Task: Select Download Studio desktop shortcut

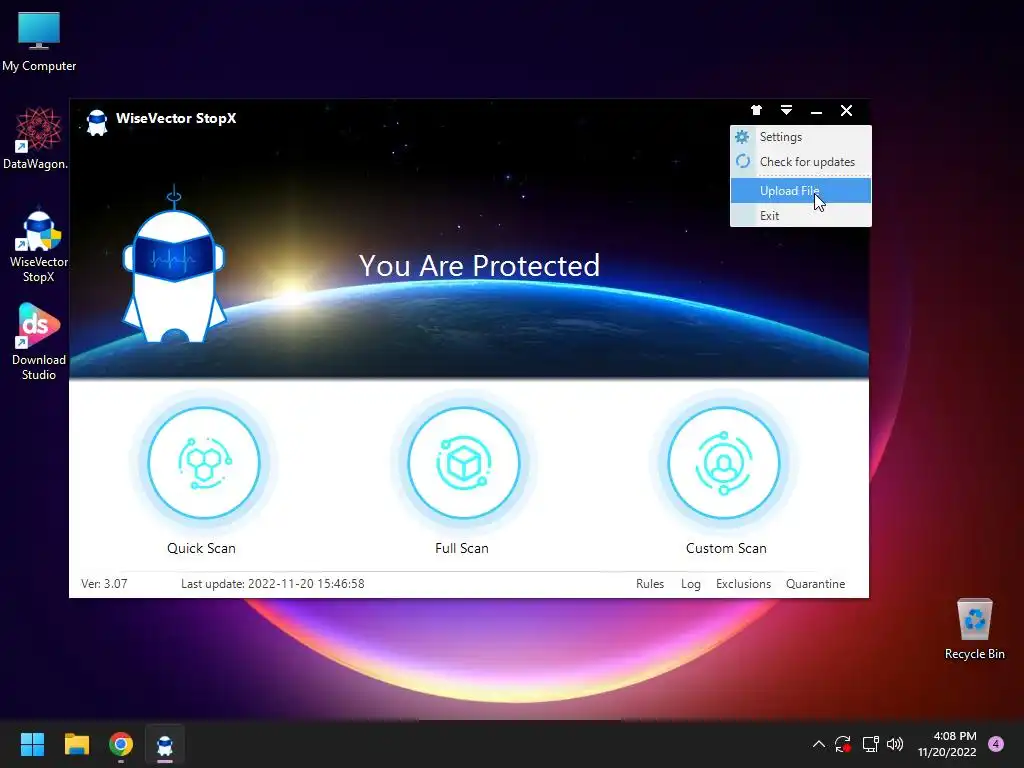Action: coord(39,342)
